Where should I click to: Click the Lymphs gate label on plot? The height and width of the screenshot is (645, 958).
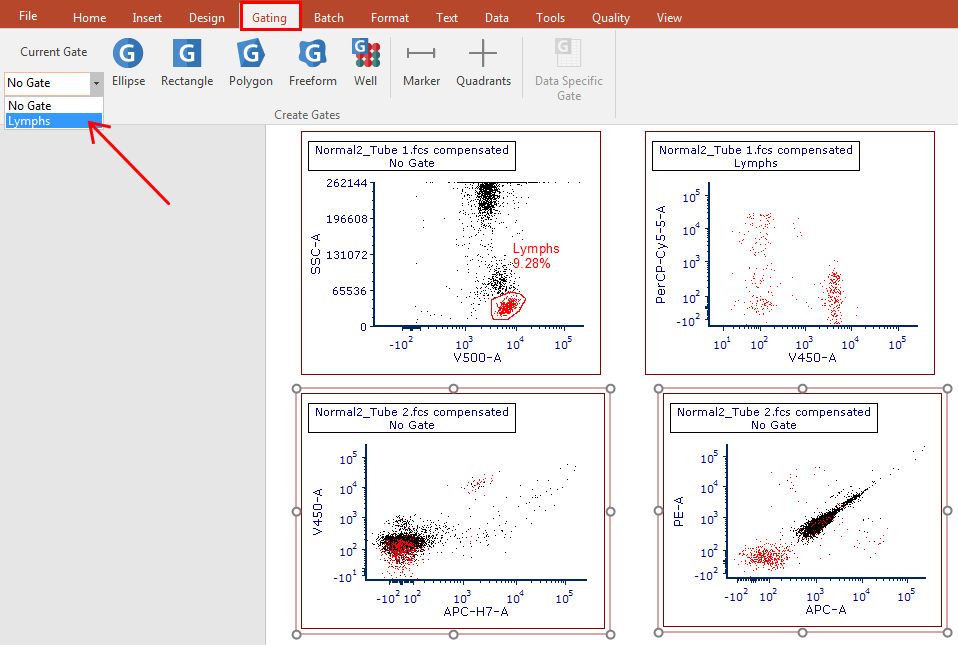coord(536,249)
